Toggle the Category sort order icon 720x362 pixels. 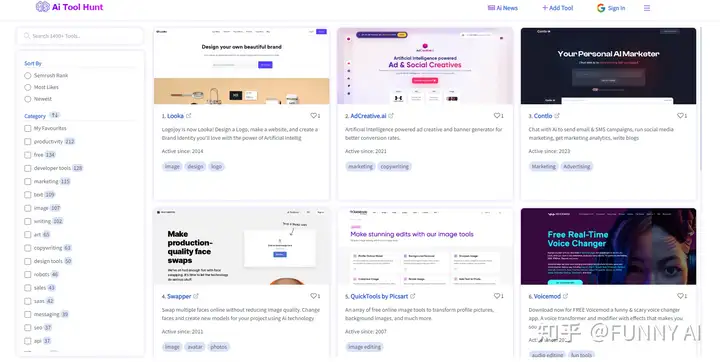tap(55, 115)
